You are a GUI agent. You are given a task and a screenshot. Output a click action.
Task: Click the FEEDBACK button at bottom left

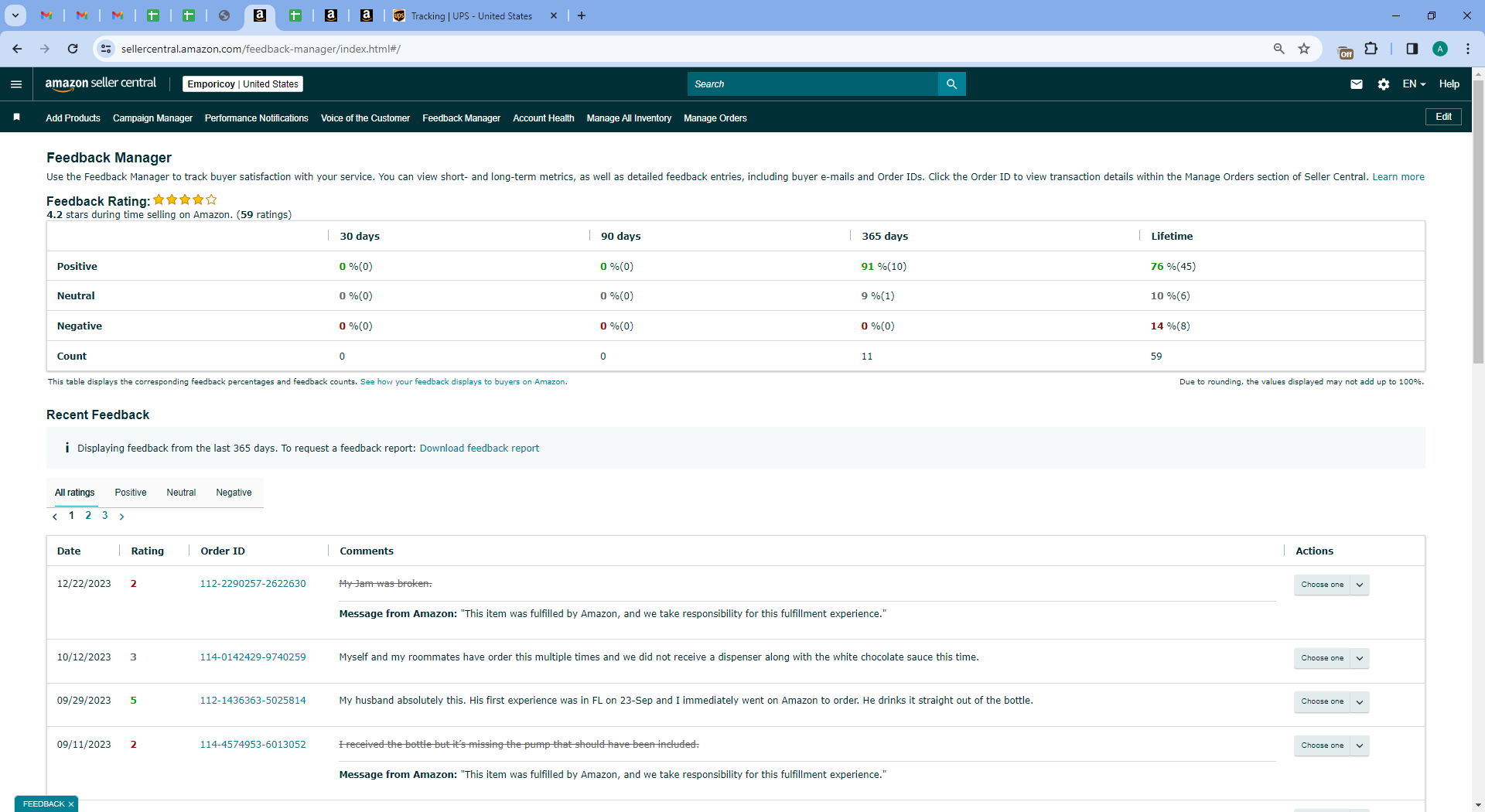[x=43, y=804]
